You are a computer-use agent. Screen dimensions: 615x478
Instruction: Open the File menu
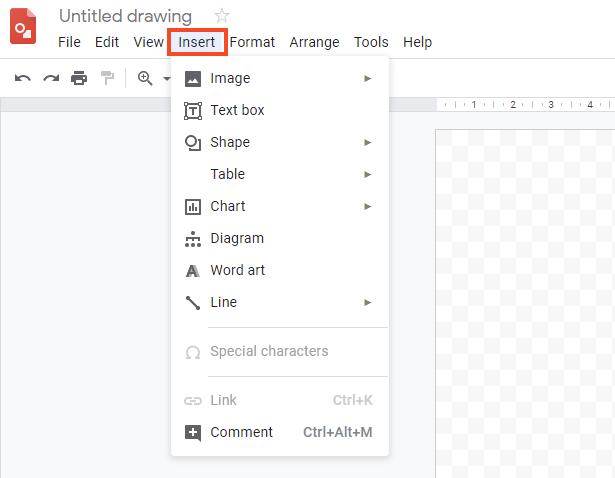coord(69,42)
